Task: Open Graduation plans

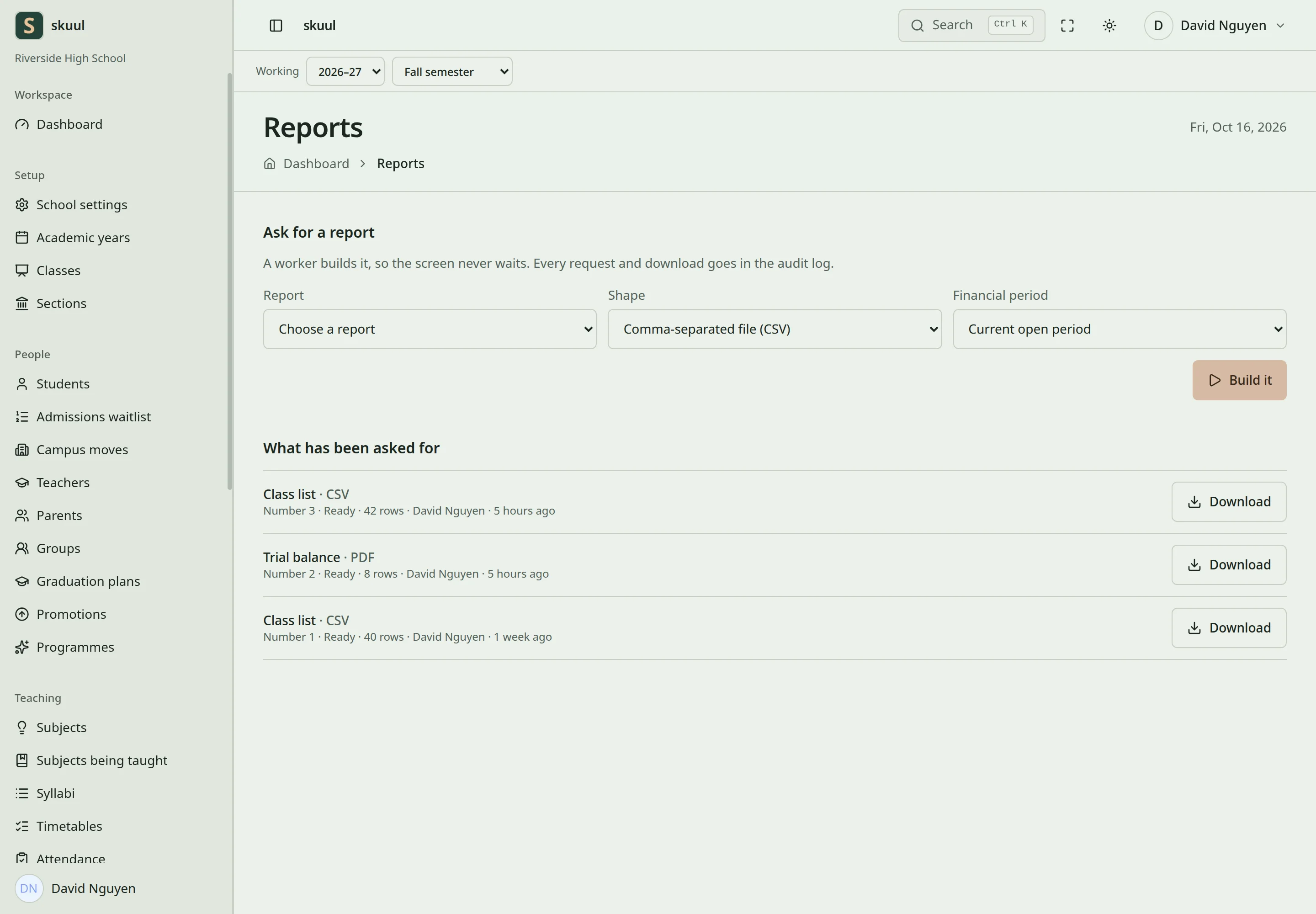Action: pos(88,581)
